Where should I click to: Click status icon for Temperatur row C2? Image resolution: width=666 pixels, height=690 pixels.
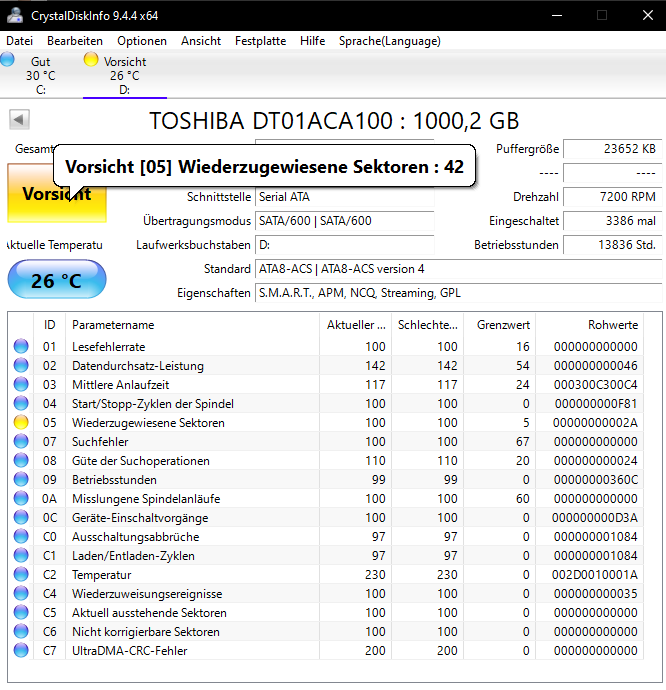(x=21, y=574)
